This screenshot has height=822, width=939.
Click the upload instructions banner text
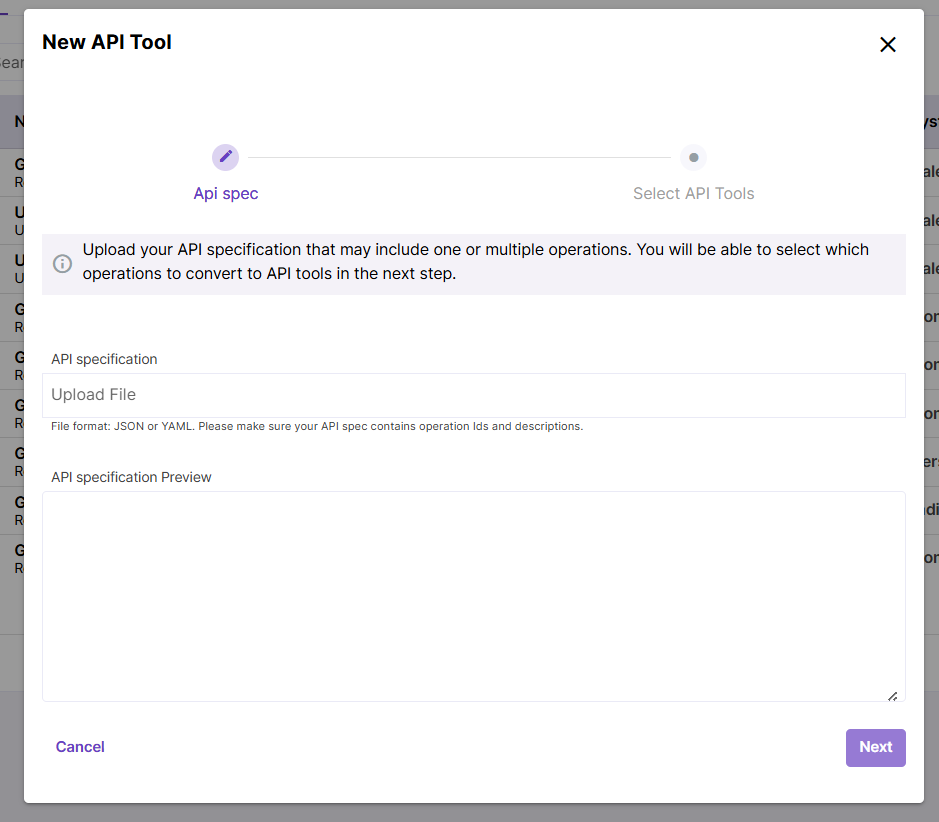475,262
